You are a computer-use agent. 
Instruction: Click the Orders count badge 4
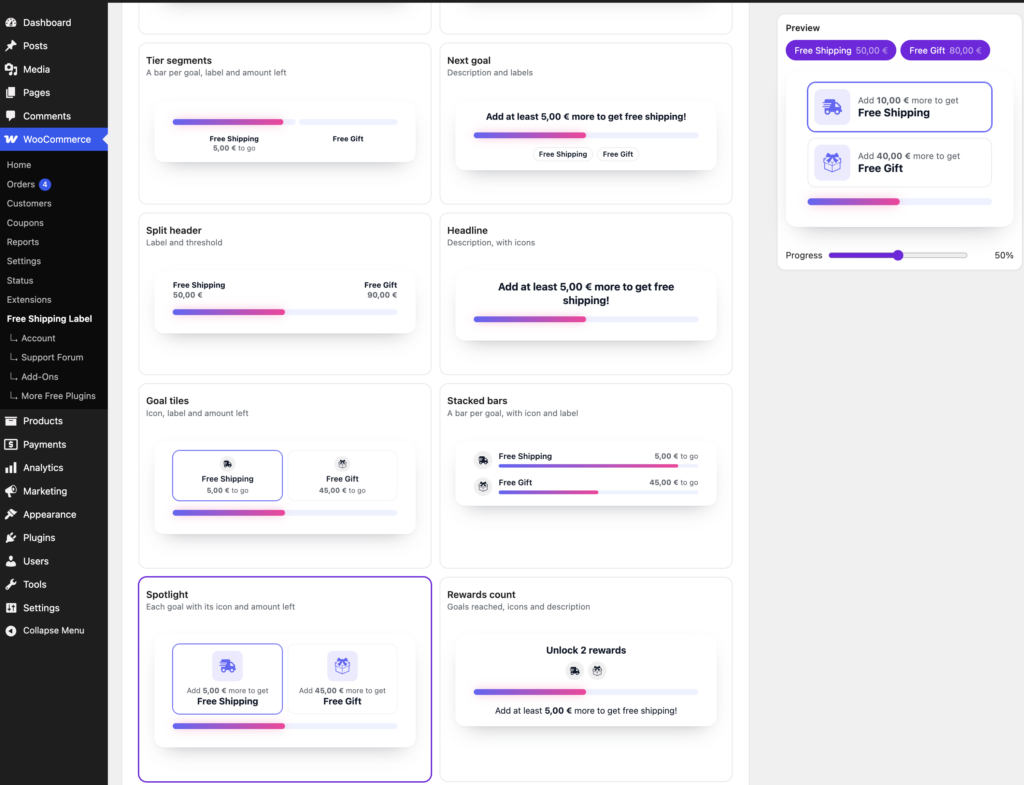pyautogui.click(x=45, y=184)
